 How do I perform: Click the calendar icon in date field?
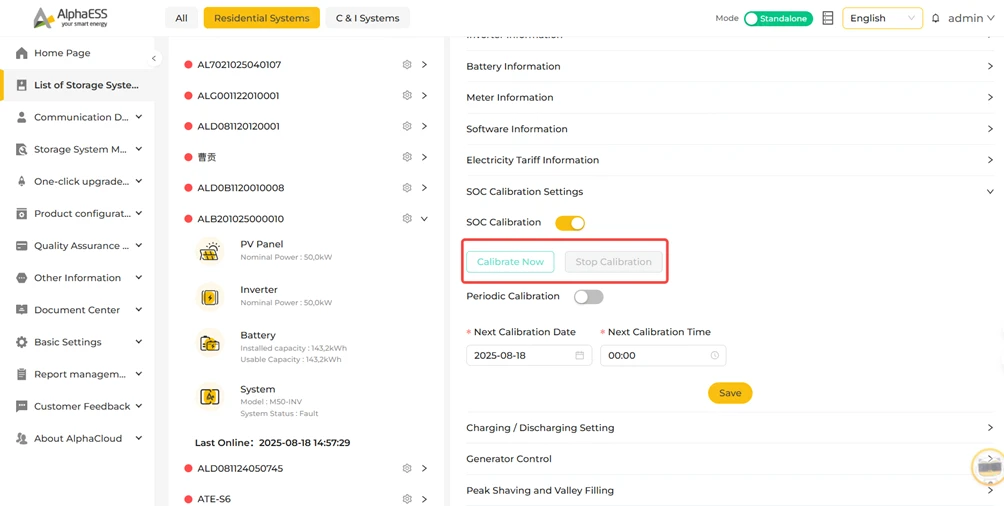[579, 355]
